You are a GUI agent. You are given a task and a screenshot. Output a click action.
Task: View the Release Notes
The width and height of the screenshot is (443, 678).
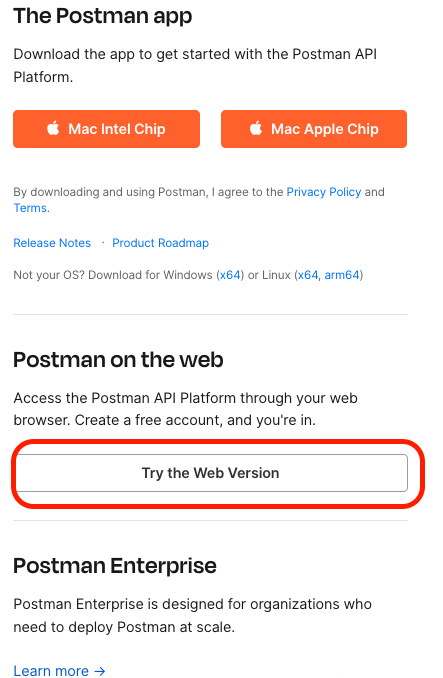point(52,243)
